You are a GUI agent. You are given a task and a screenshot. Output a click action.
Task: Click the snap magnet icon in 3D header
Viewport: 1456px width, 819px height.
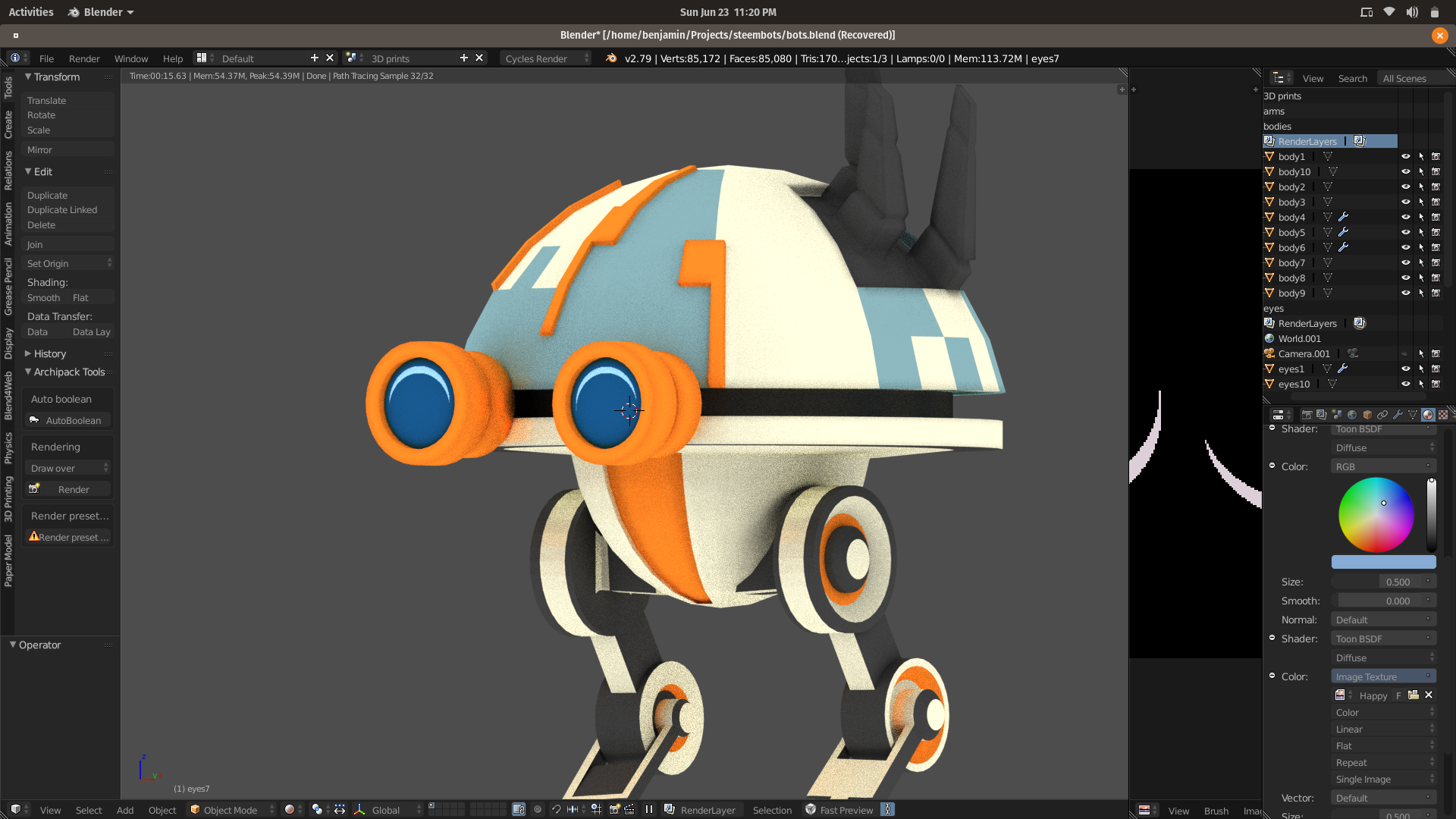556,810
